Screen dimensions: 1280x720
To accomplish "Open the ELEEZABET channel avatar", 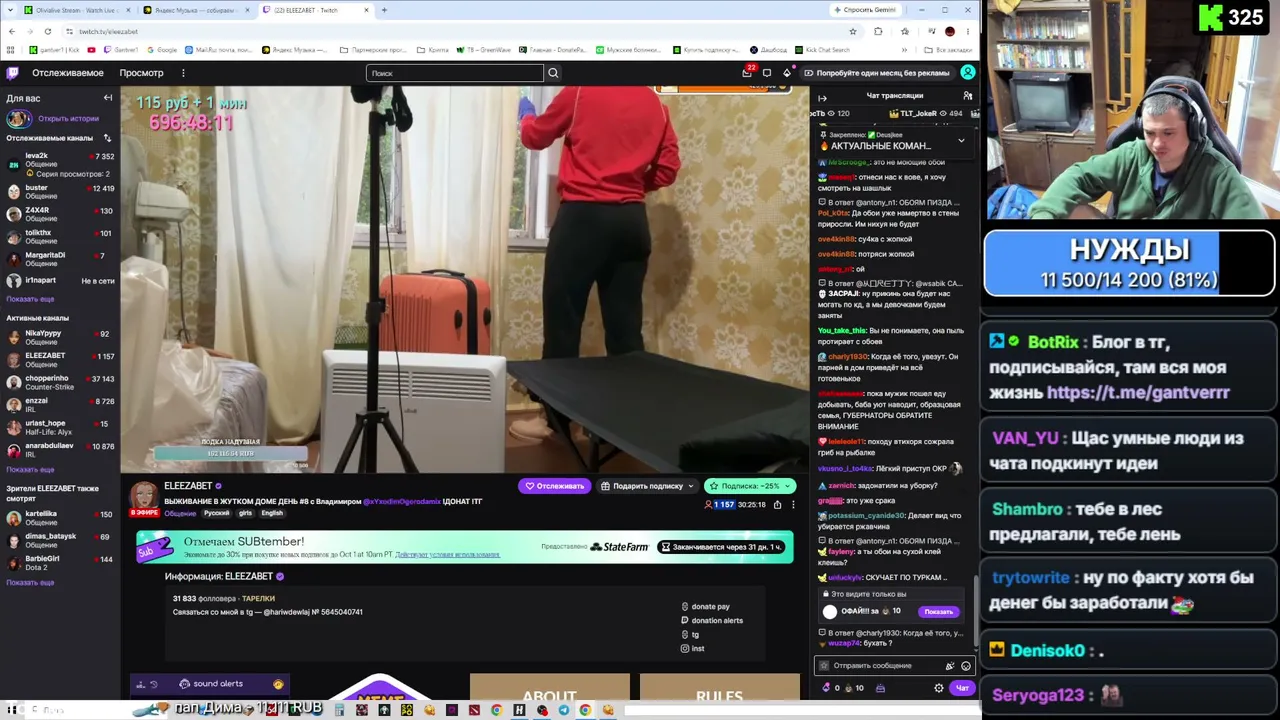I will coord(144,496).
